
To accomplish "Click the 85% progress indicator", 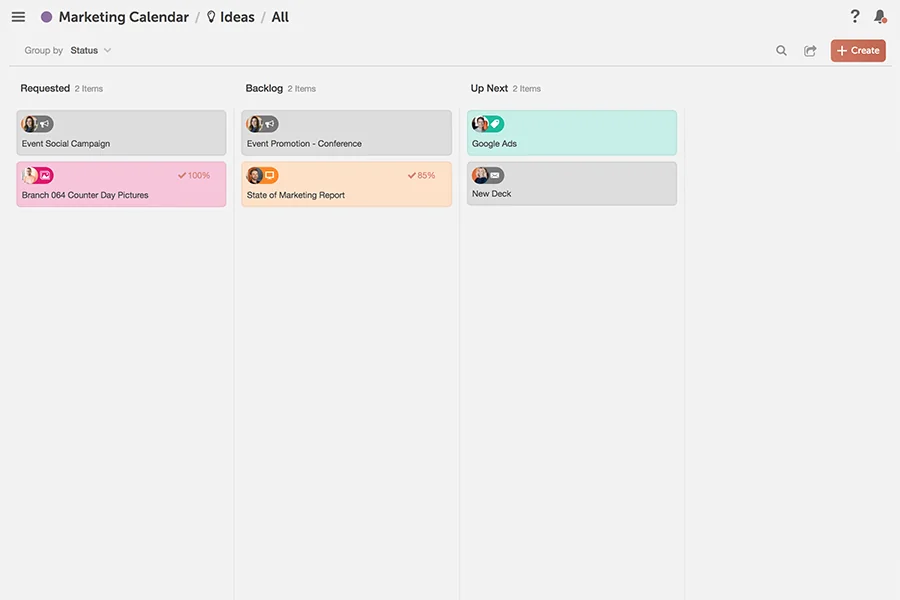I will [x=425, y=174].
